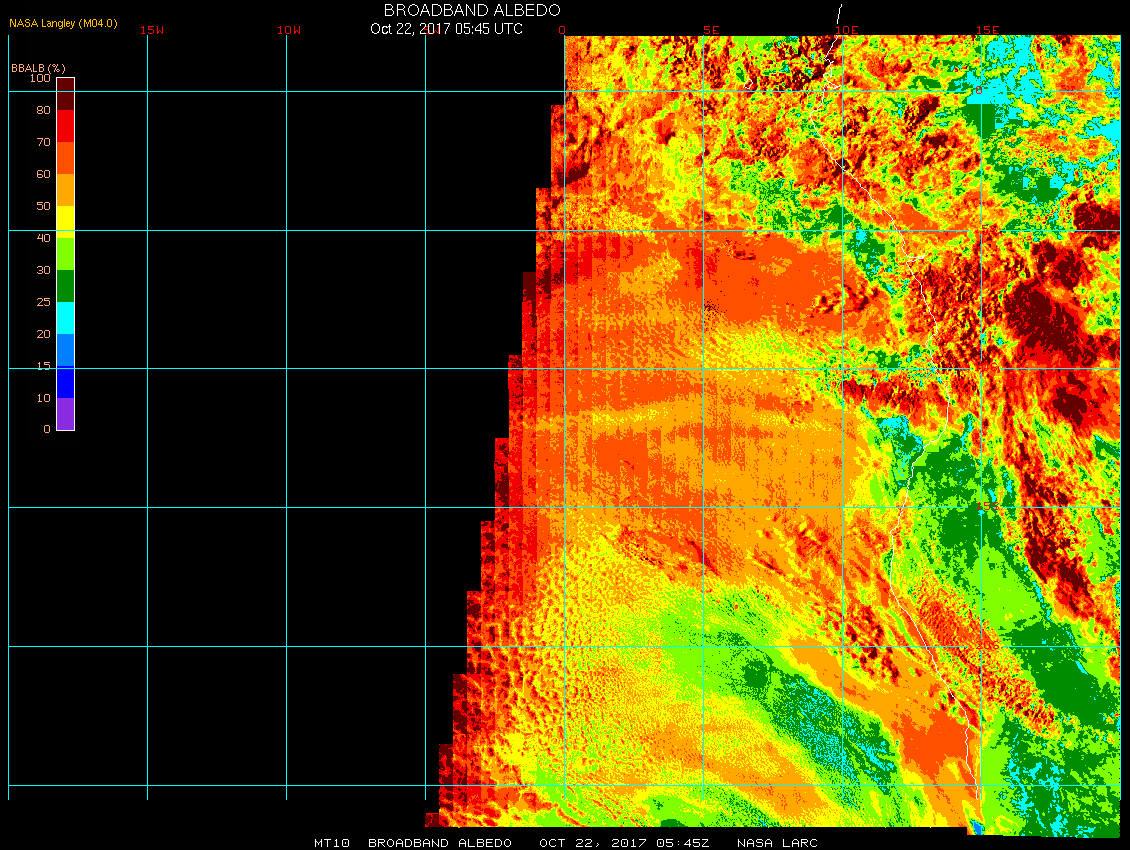1130x850 pixels.
Task: Pick the yellow band of the BBALB legend
Action: pos(65,219)
